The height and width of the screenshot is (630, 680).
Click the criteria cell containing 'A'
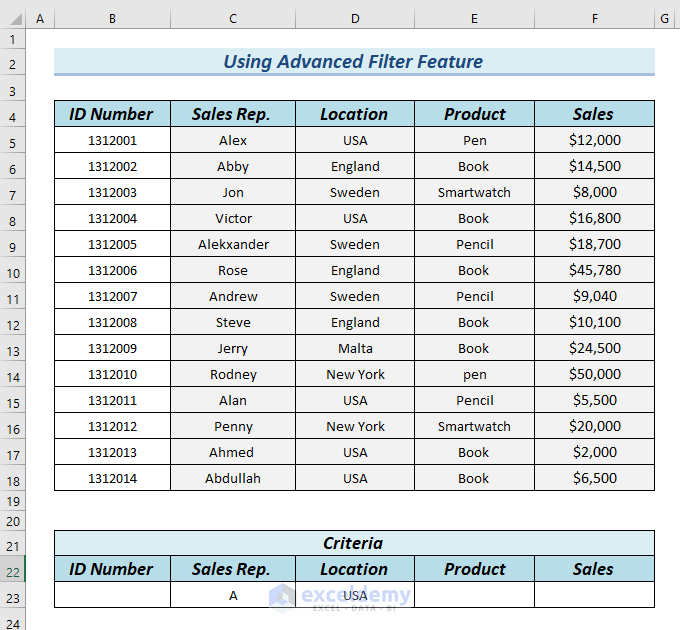[x=233, y=595]
